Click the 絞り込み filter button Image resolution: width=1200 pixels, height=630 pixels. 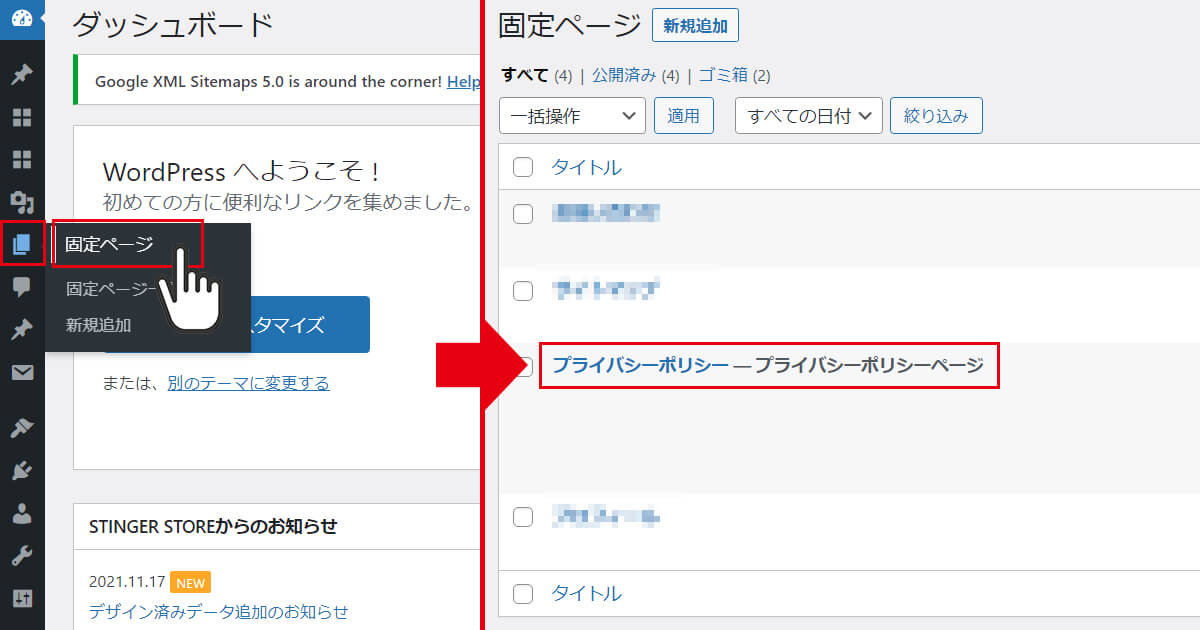(x=936, y=116)
